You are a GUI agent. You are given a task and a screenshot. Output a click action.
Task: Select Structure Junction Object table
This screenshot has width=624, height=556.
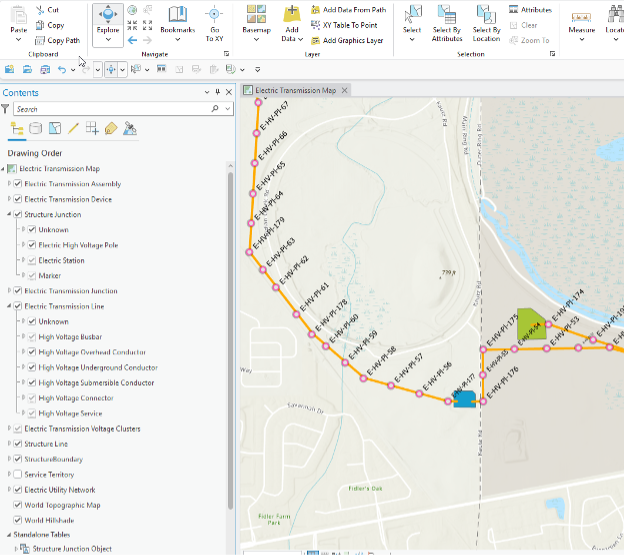(72, 549)
